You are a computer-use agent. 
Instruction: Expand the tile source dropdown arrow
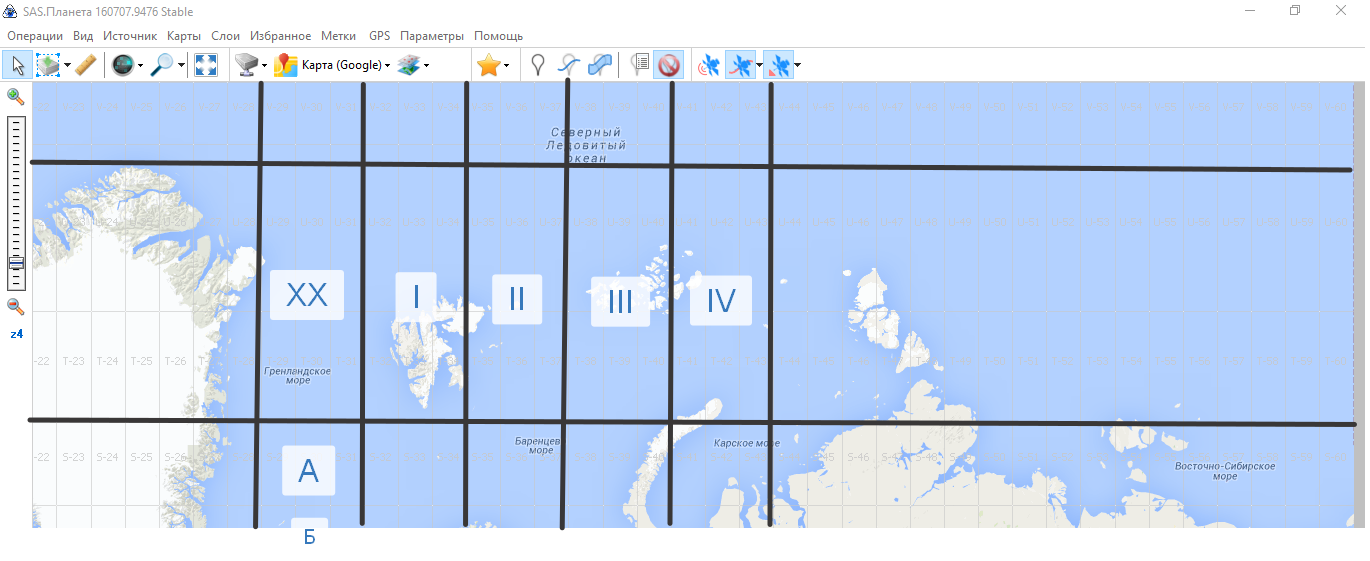[264, 66]
